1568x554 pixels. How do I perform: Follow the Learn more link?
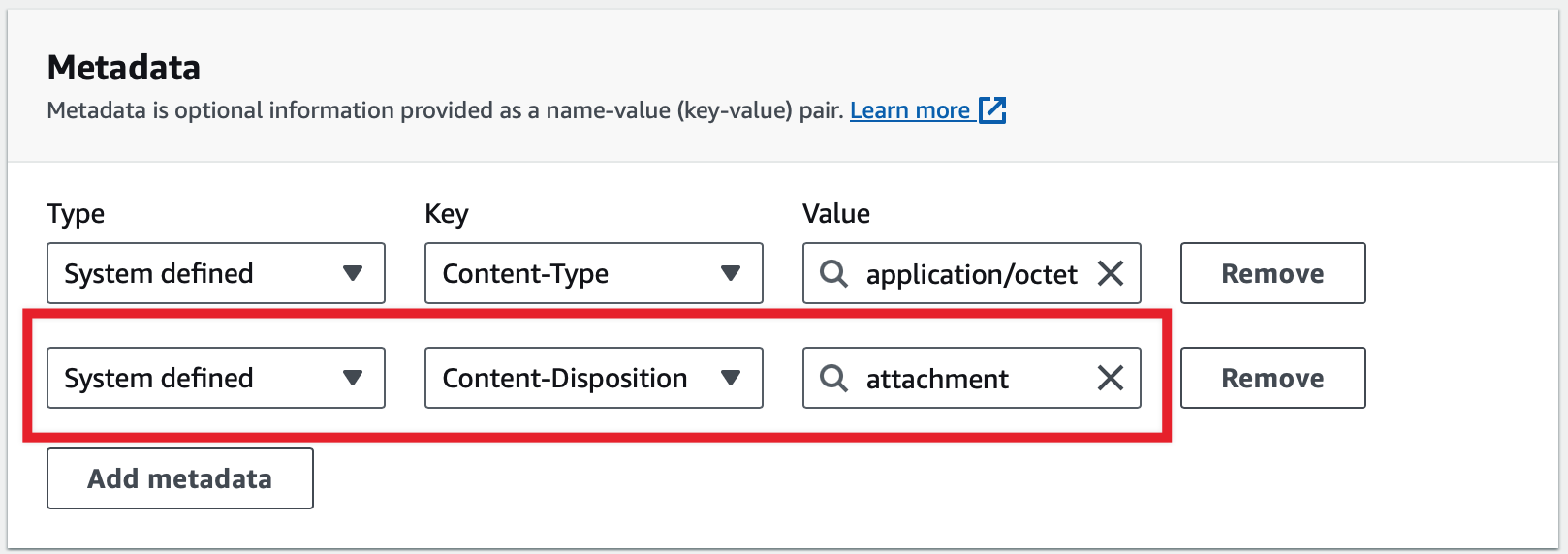[909, 110]
